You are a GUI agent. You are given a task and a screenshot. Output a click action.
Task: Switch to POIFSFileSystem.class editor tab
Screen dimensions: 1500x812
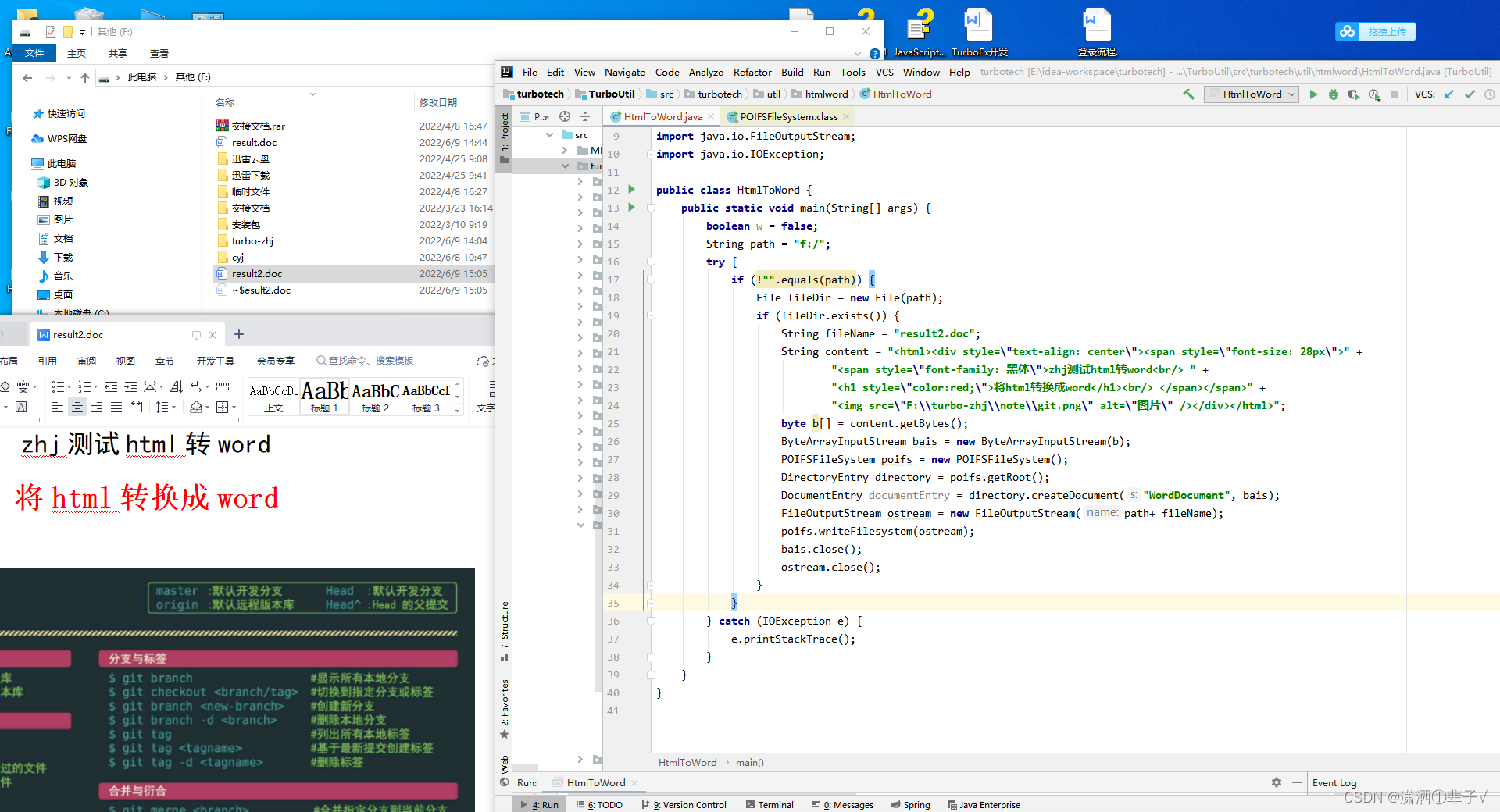tap(788, 116)
